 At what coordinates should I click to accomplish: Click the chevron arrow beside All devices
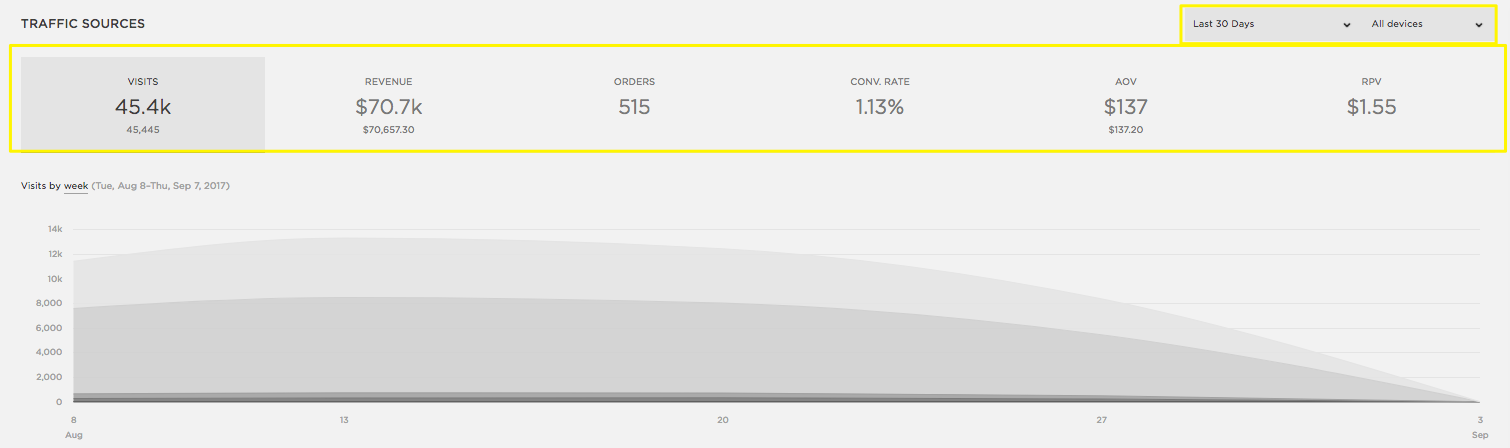pos(1479,25)
